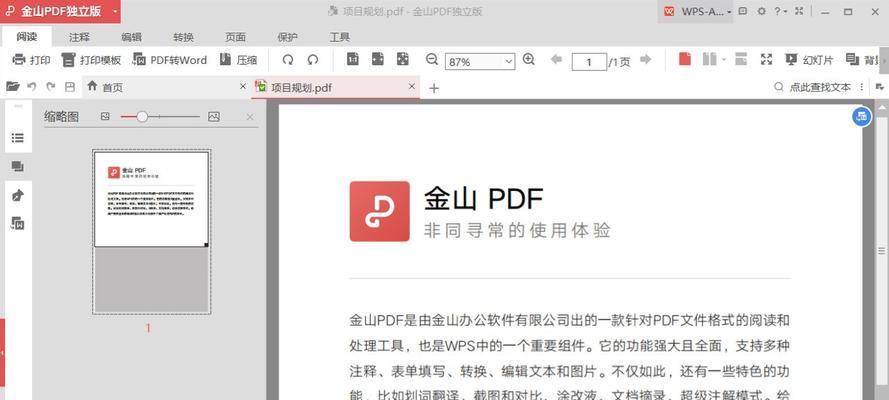Save the document with the disk icon
Image resolution: width=889 pixels, height=400 pixels.
coord(70,87)
